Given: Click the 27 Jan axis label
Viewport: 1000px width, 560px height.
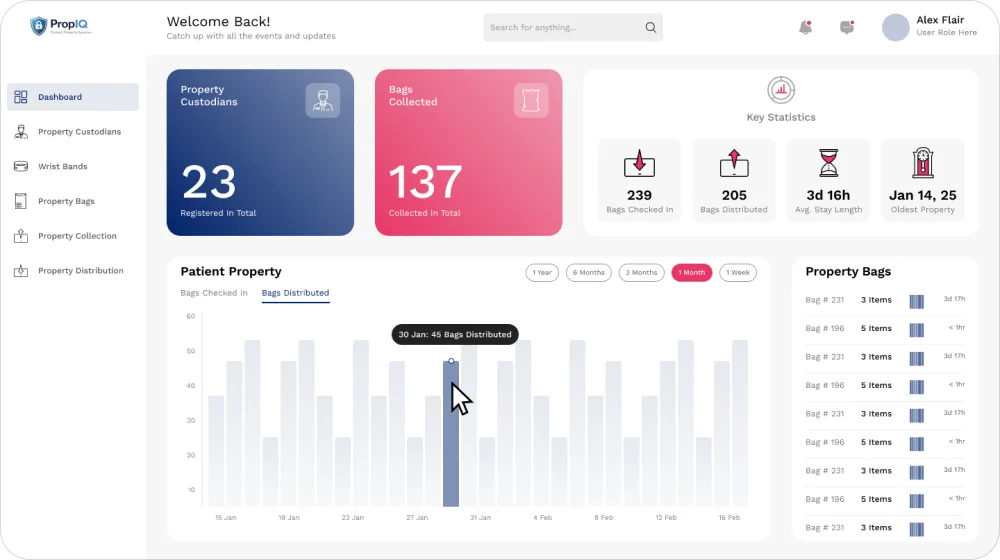Looking at the screenshot, I should coord(417,518).
